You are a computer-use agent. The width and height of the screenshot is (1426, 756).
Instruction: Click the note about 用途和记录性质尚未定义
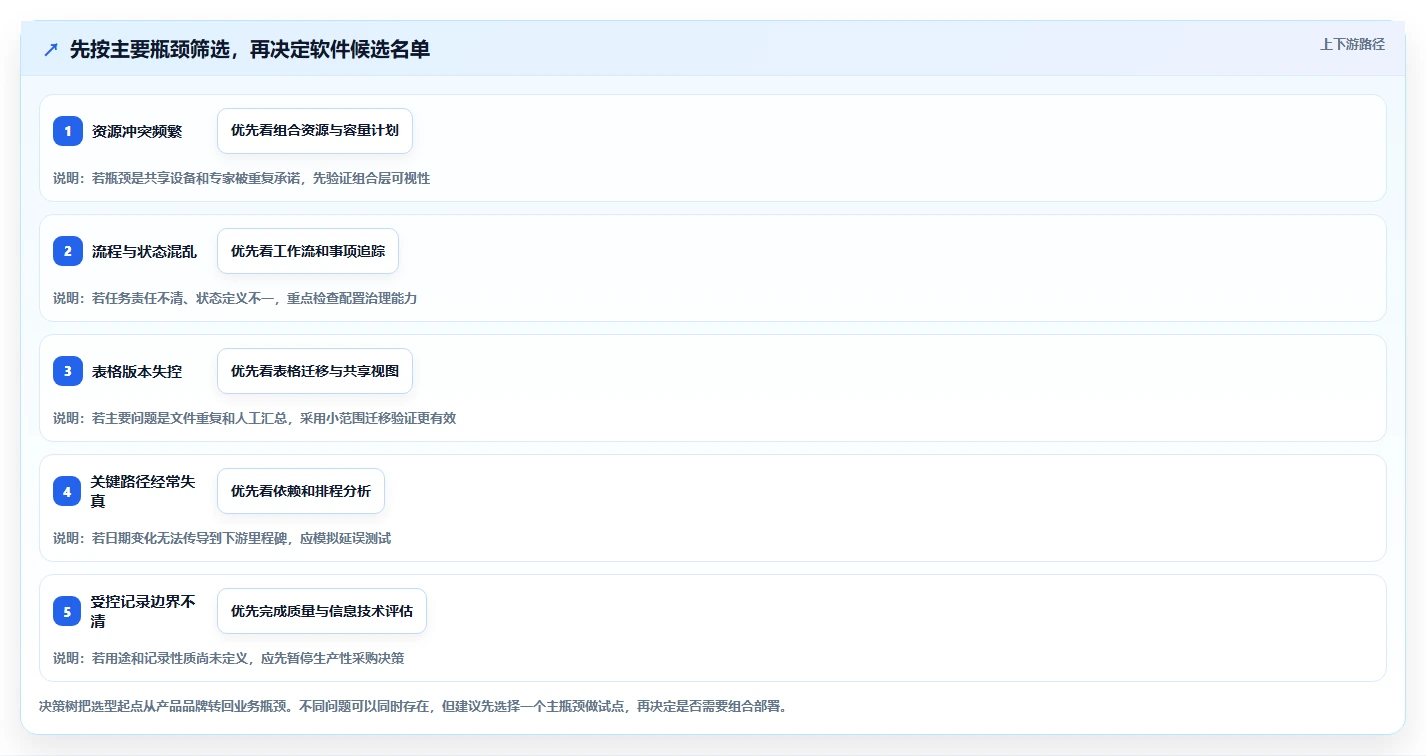click(228, 658)
